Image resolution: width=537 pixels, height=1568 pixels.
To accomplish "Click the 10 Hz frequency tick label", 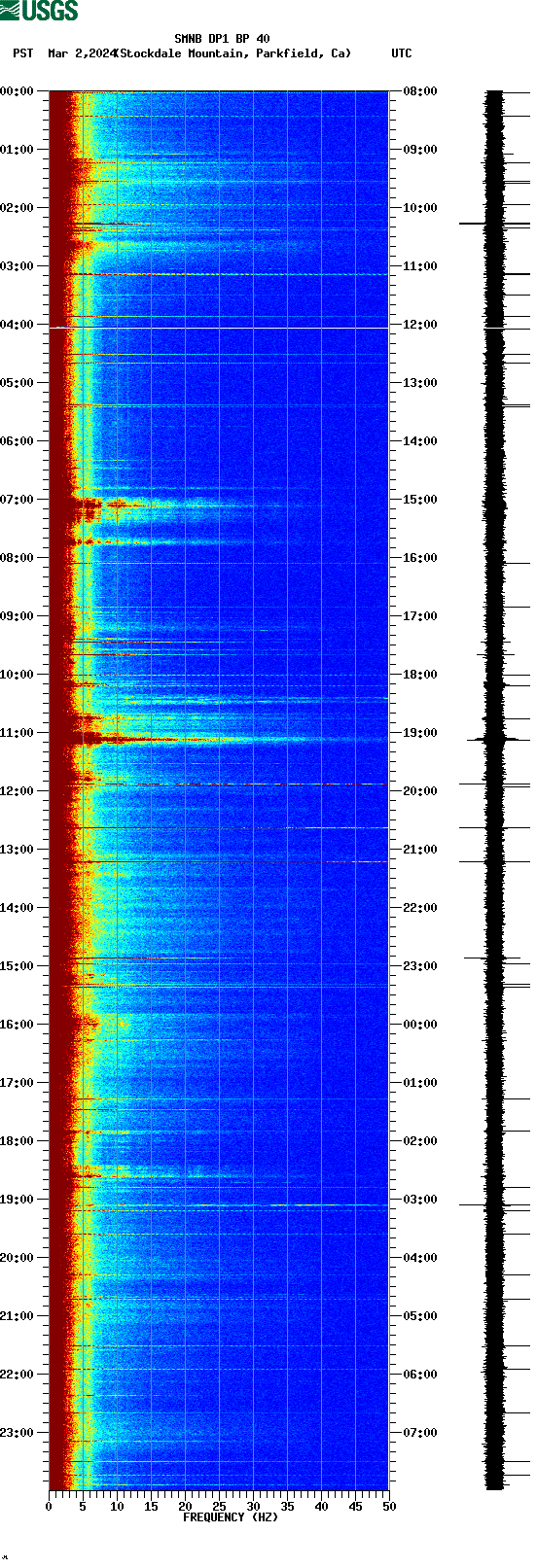I will [117, 1507].
